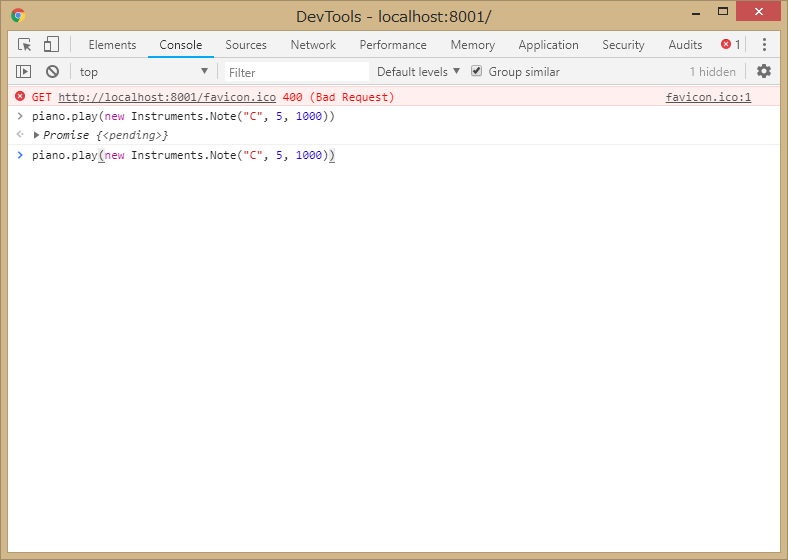Open the Sources tab
The height and width of the screenshot is (560, 788).
[x=246, y=45]
